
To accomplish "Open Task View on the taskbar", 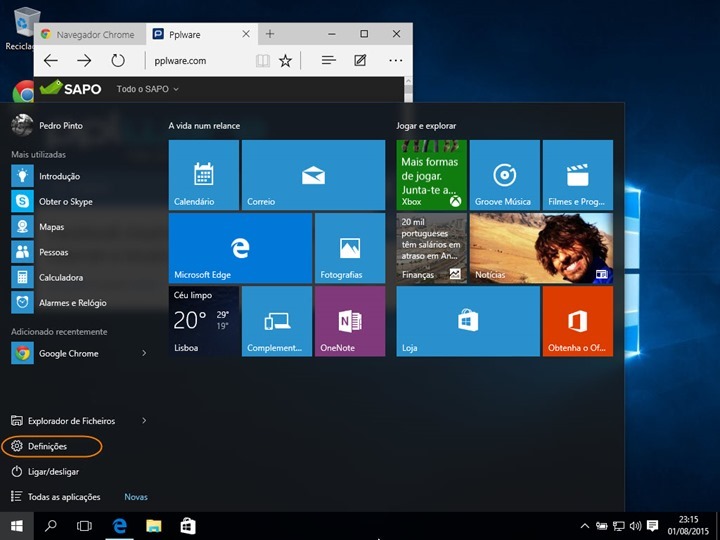I will (84, 526).
